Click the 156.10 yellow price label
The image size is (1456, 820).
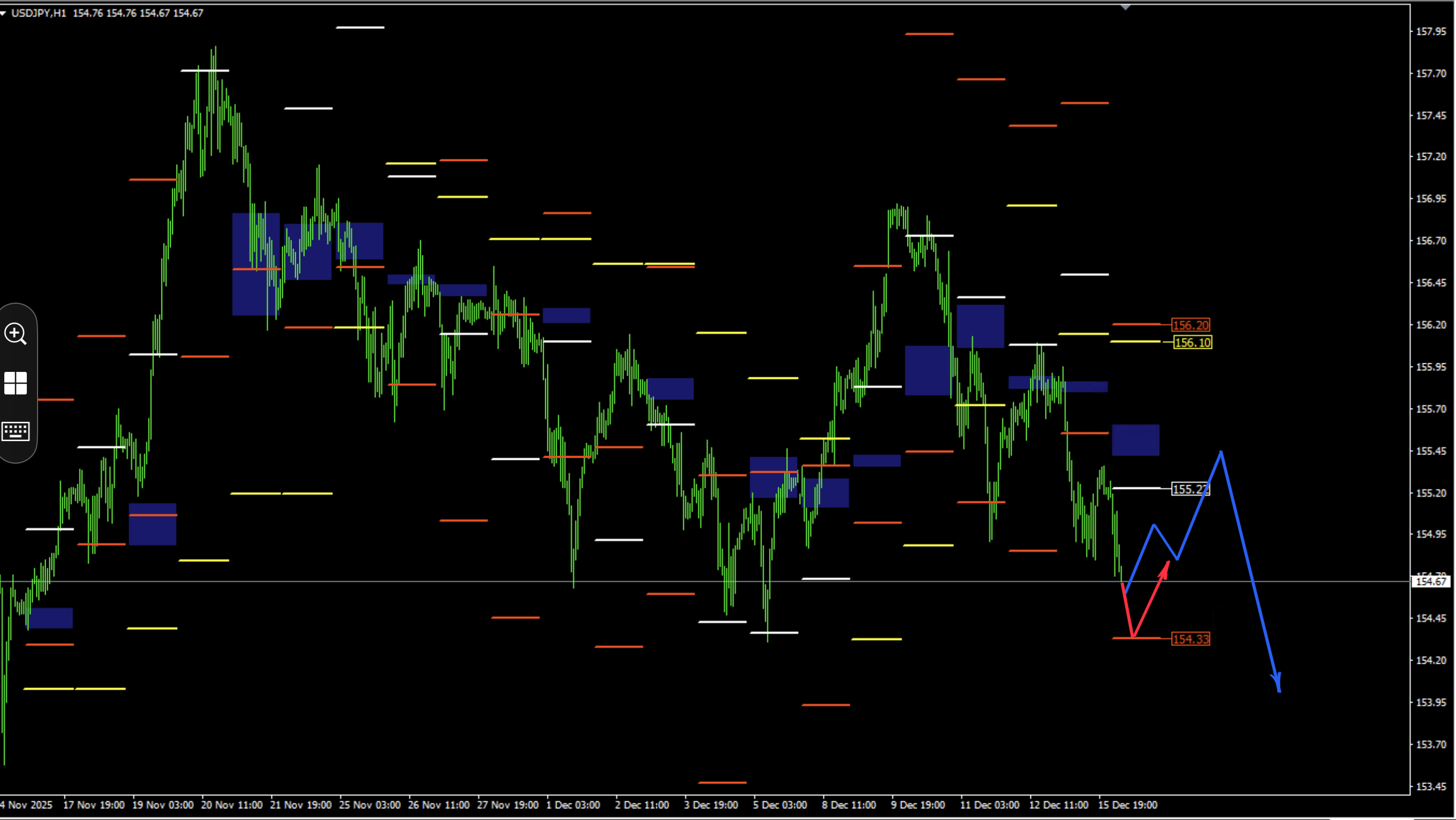(x=1192, y=342)
